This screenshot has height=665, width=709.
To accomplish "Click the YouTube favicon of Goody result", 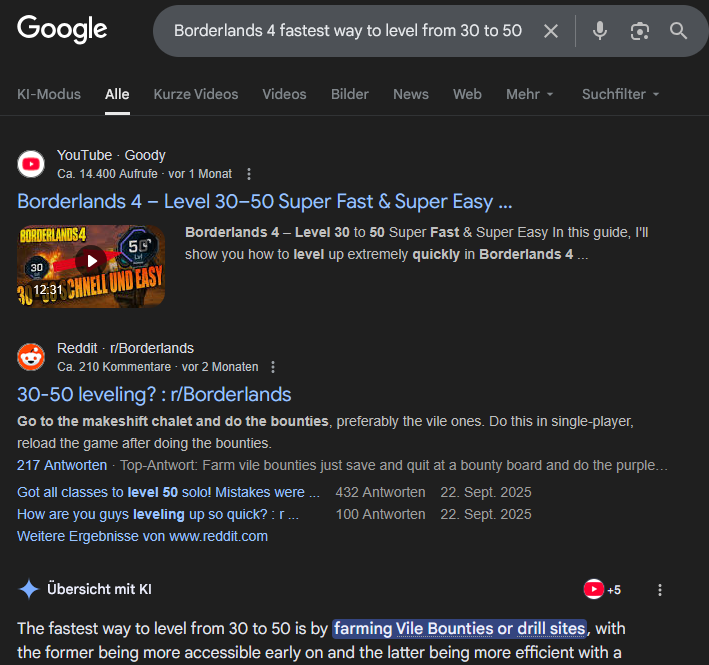I will coord(31,164).
